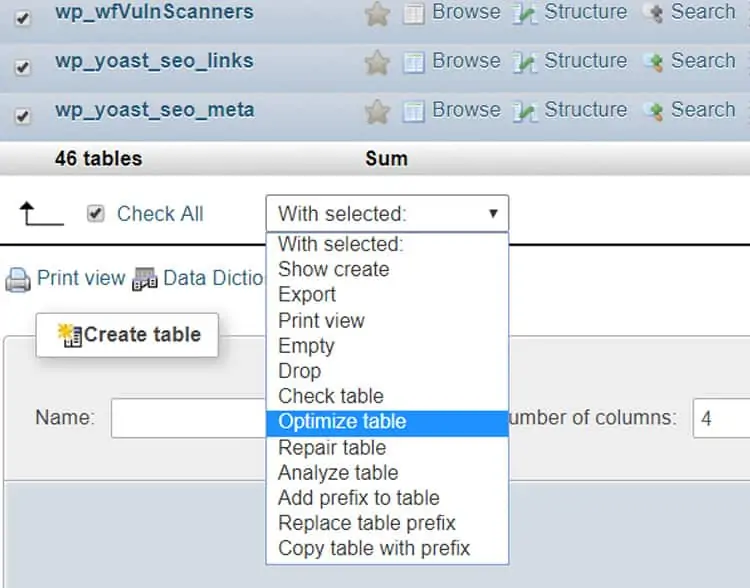The width and height of the screenshot is (750, 588).
Task: Open the Data Dictionary link
Action: (x=213, y=277)
